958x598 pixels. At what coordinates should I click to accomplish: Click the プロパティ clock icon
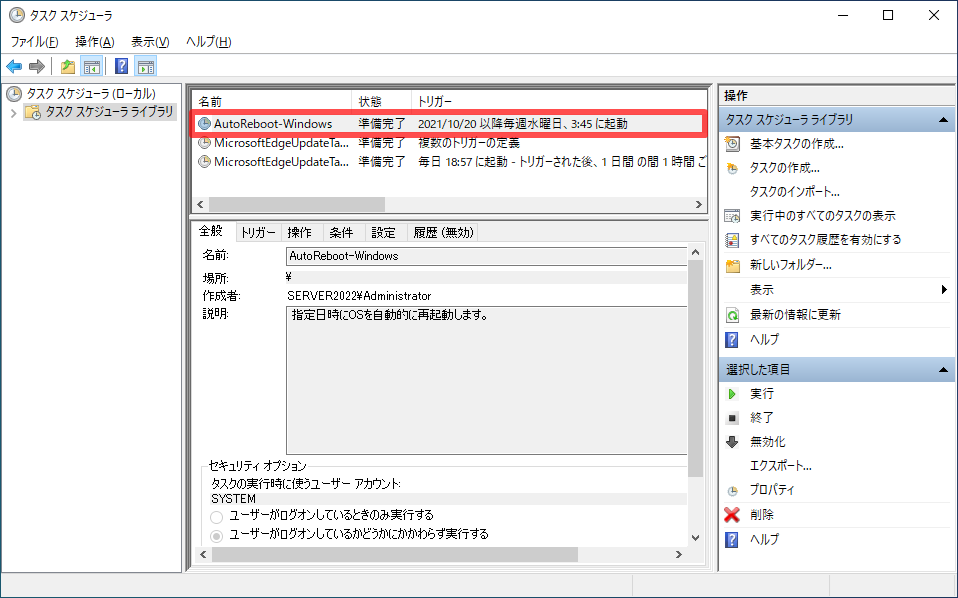coord(732,490)
